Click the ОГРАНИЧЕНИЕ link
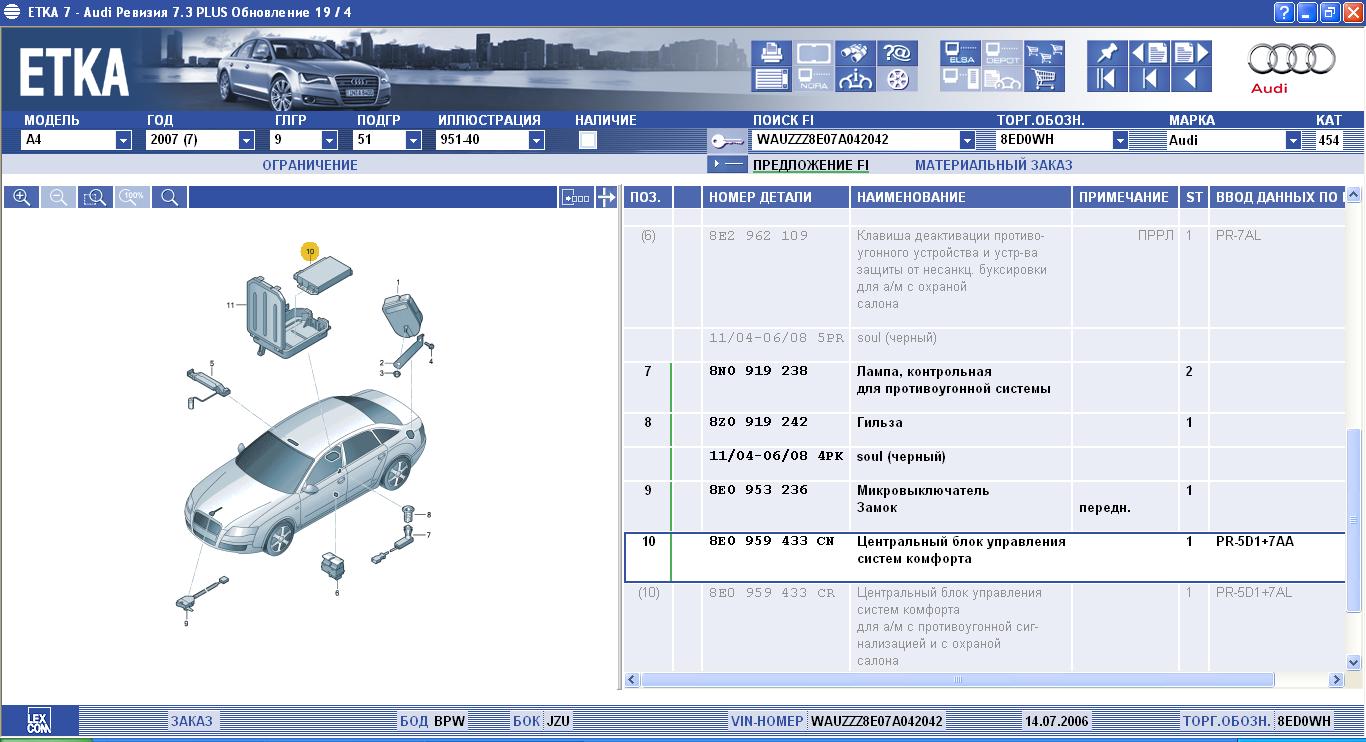The image size is (1366, 742). (309, 165)
